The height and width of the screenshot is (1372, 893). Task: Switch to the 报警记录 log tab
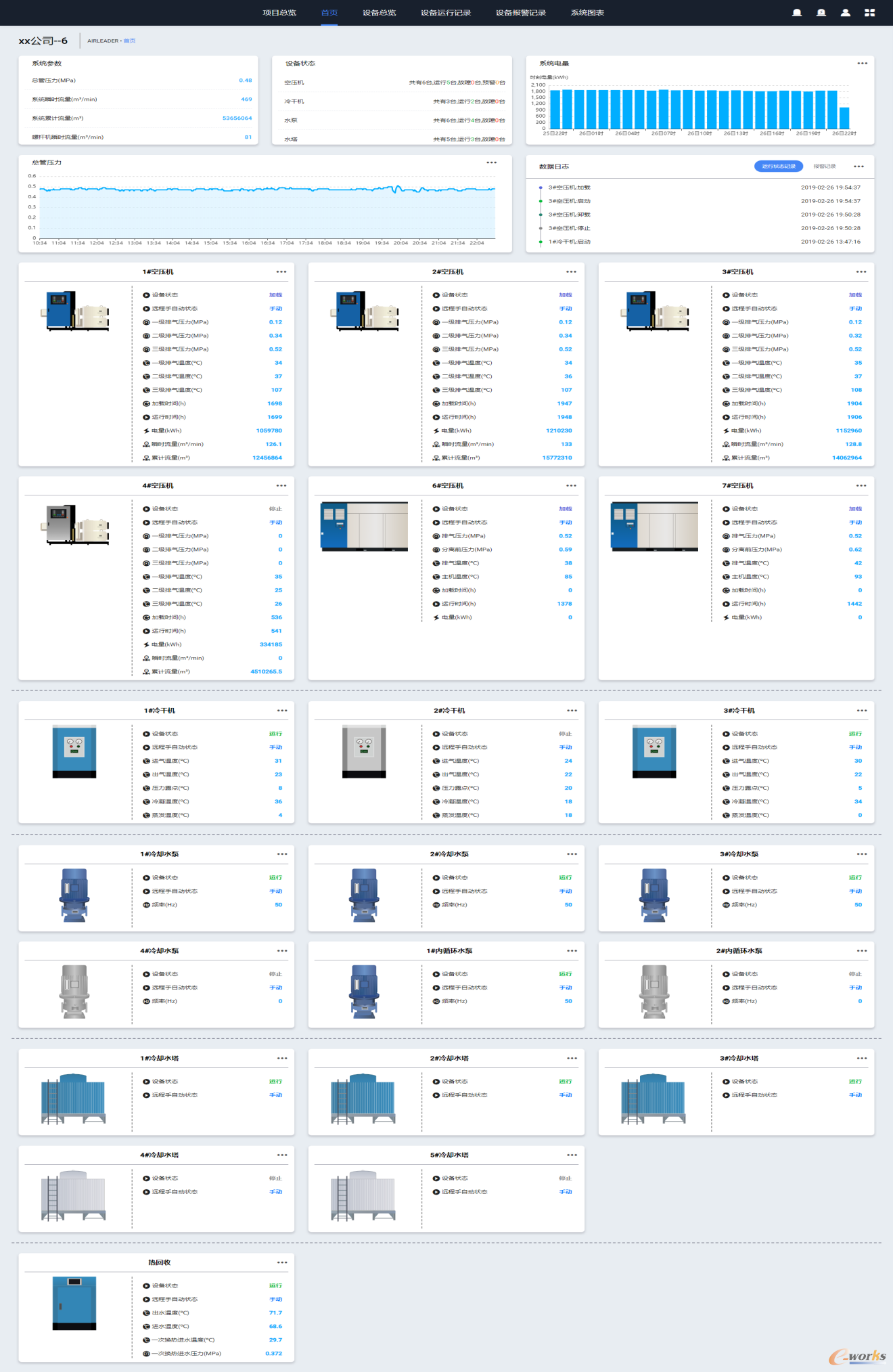click(825, 166)
